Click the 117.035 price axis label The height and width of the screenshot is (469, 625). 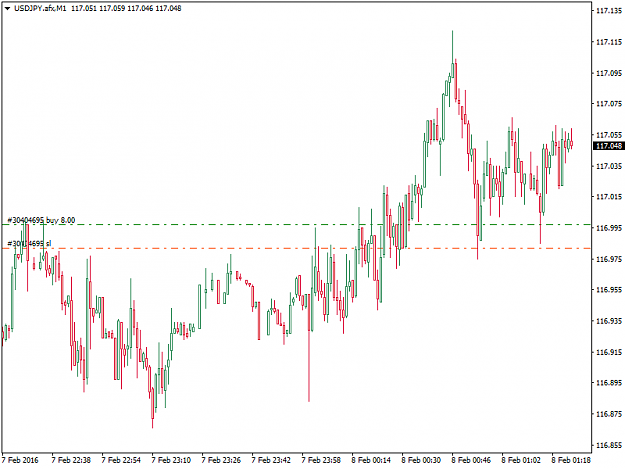pyautogui.click(x=609, y=166)
